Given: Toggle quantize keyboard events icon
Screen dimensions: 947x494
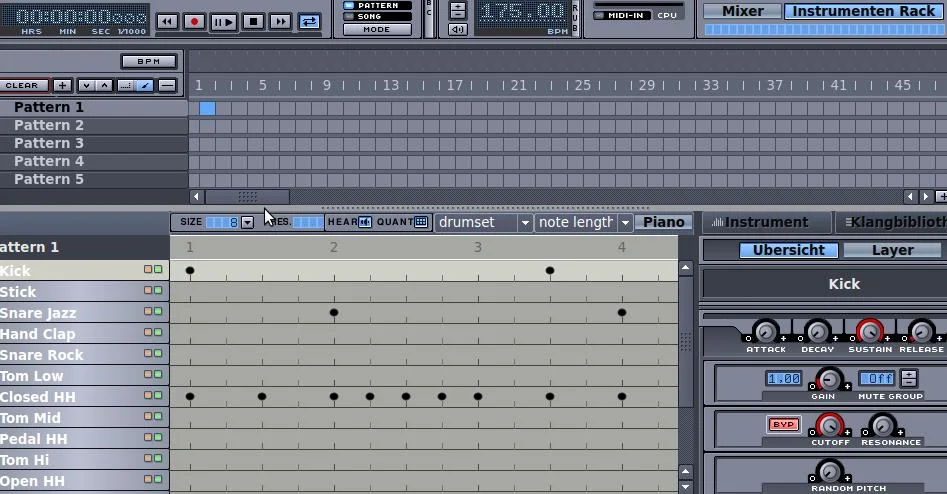Looking at the screenshot, I should (421, 222).
